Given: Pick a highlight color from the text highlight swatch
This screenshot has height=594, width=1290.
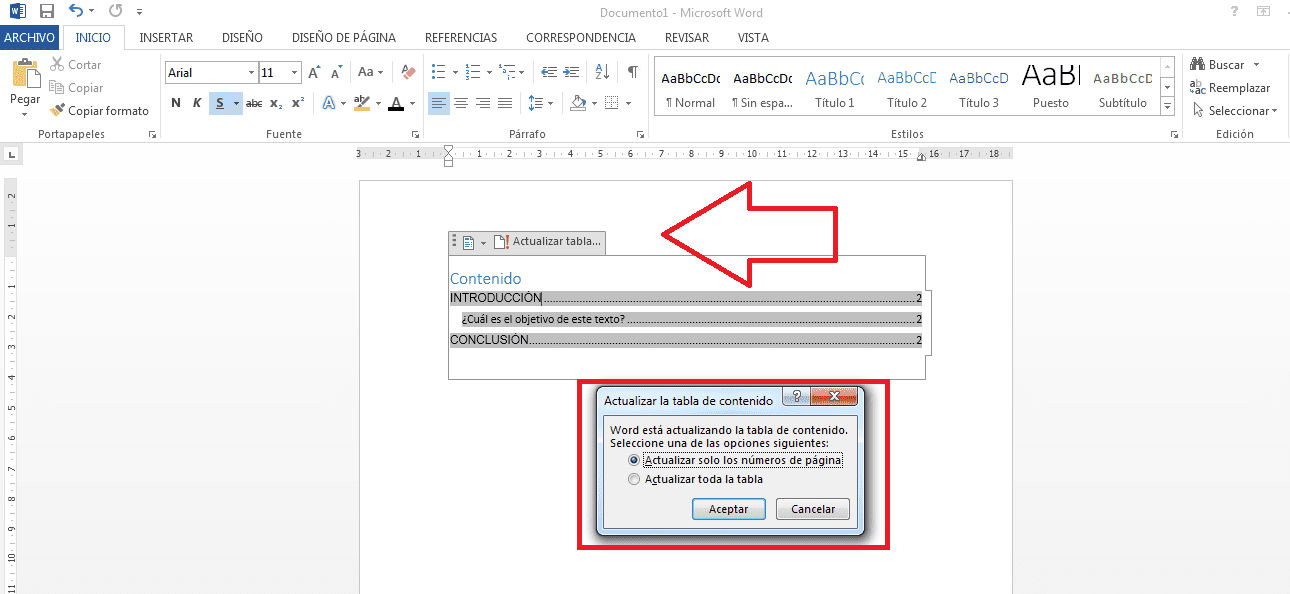Looking at the screenshot, I should [x=380, y=103].
